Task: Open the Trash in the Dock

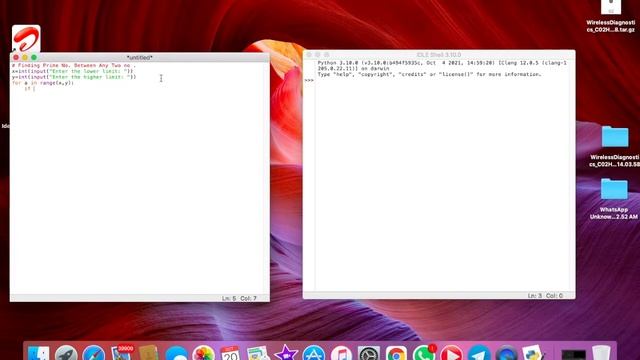Action: point(601,353)
